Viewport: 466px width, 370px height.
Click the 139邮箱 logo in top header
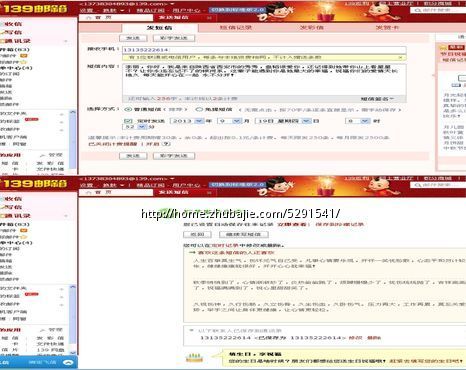pyautogui.click(x=34, y=8)
